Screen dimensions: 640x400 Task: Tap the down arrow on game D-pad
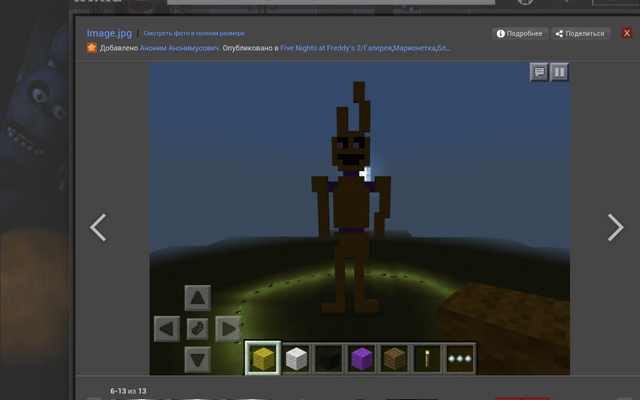198,360
